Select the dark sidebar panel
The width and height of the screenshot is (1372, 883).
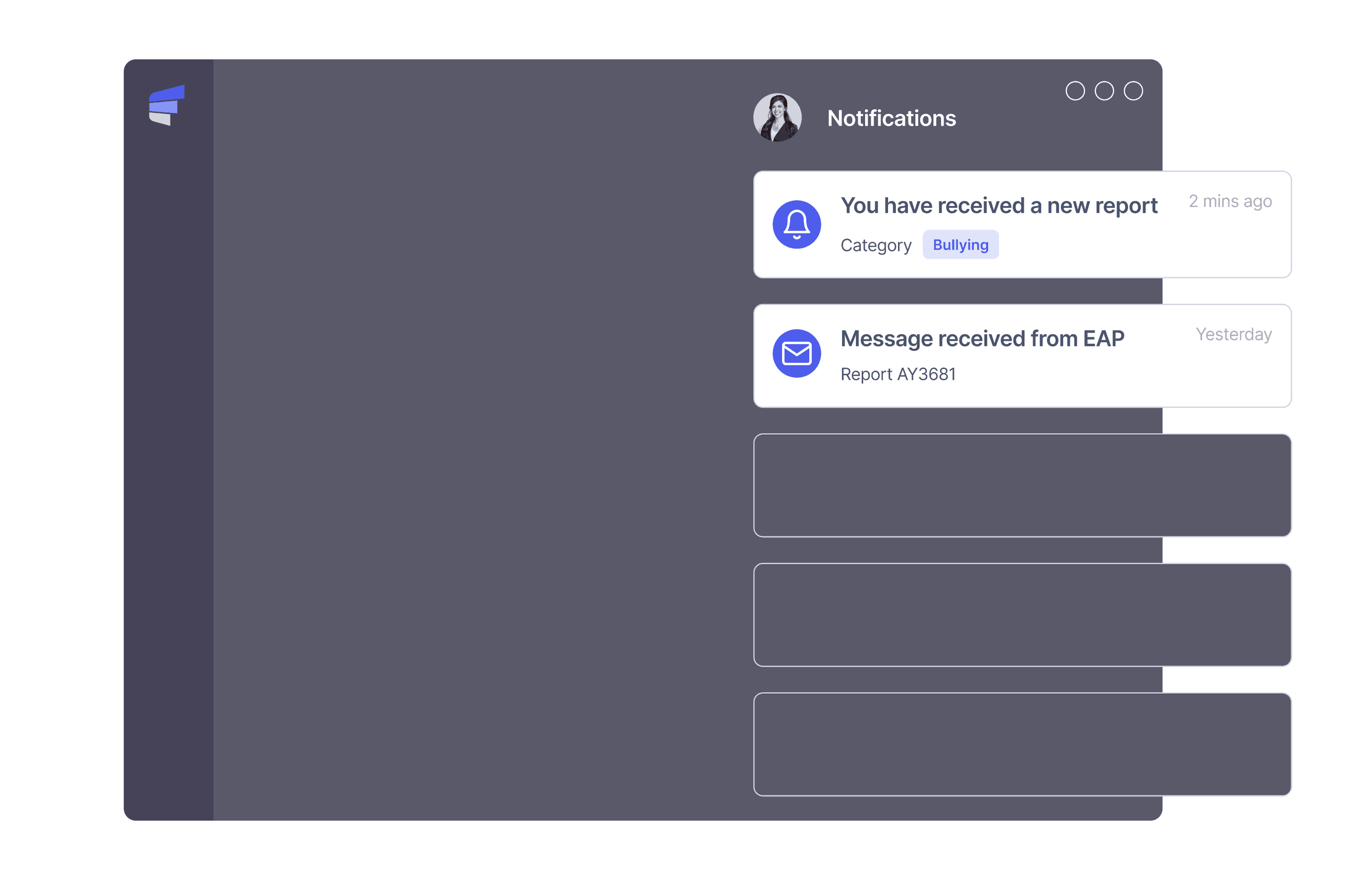(x=168, y=459)
